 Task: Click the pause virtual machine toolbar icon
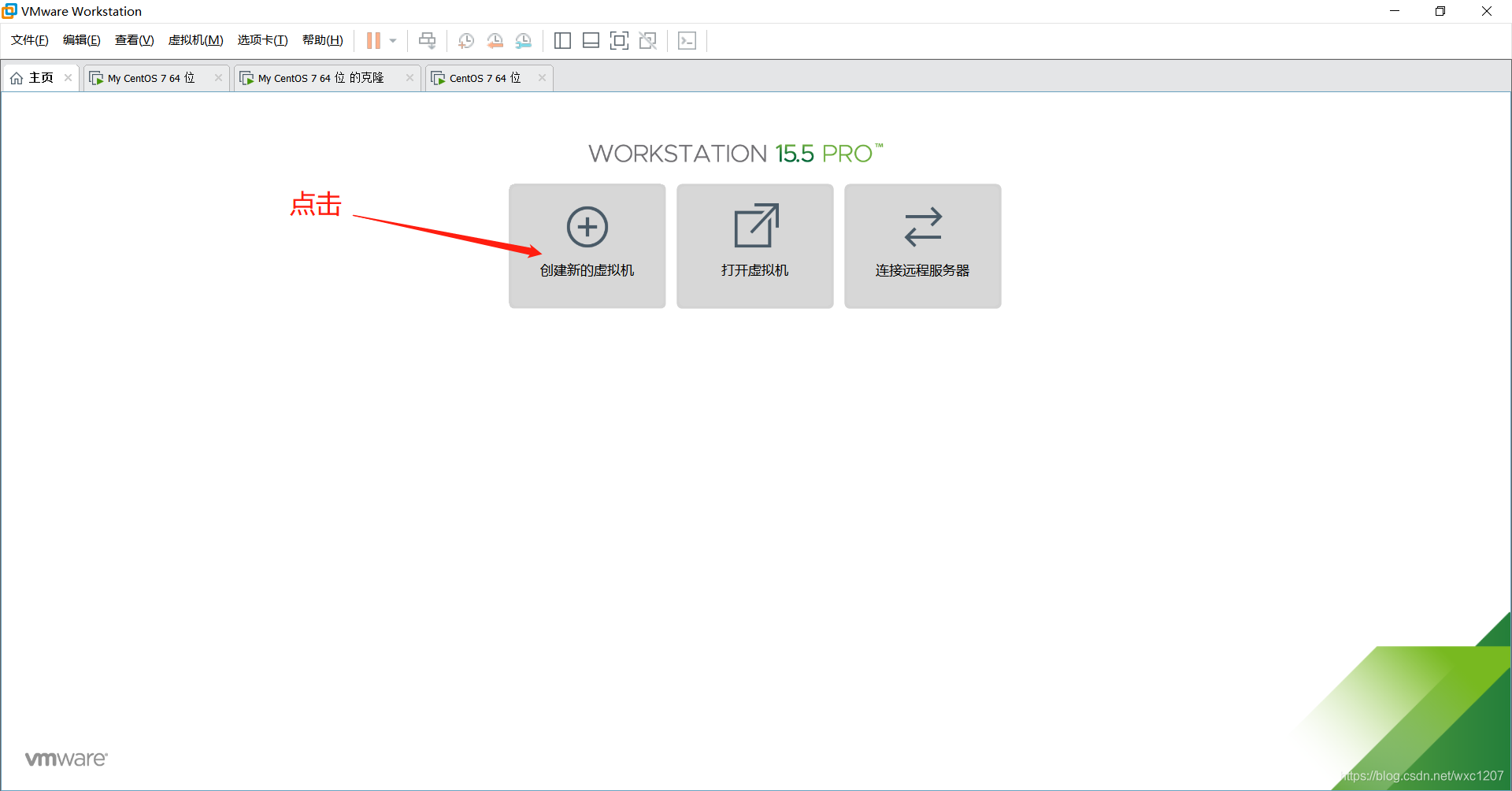coord(373,40)
